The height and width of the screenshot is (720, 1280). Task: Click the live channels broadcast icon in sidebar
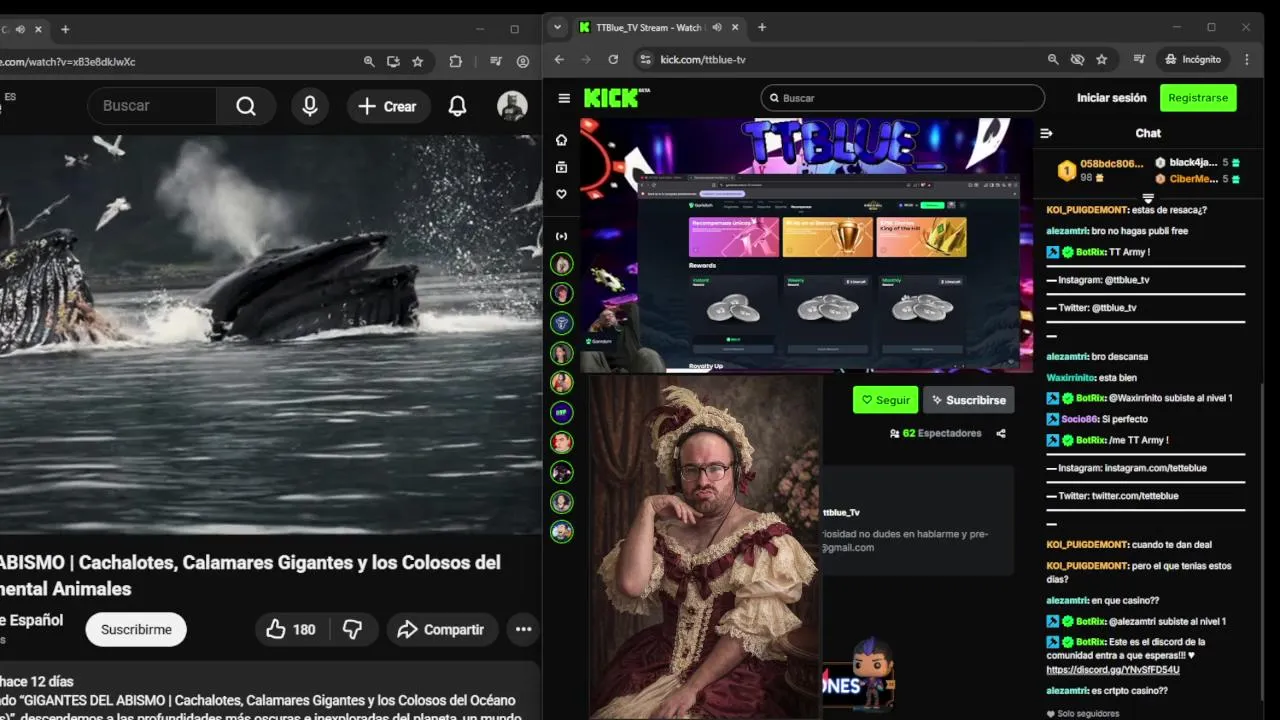(562, 236)
